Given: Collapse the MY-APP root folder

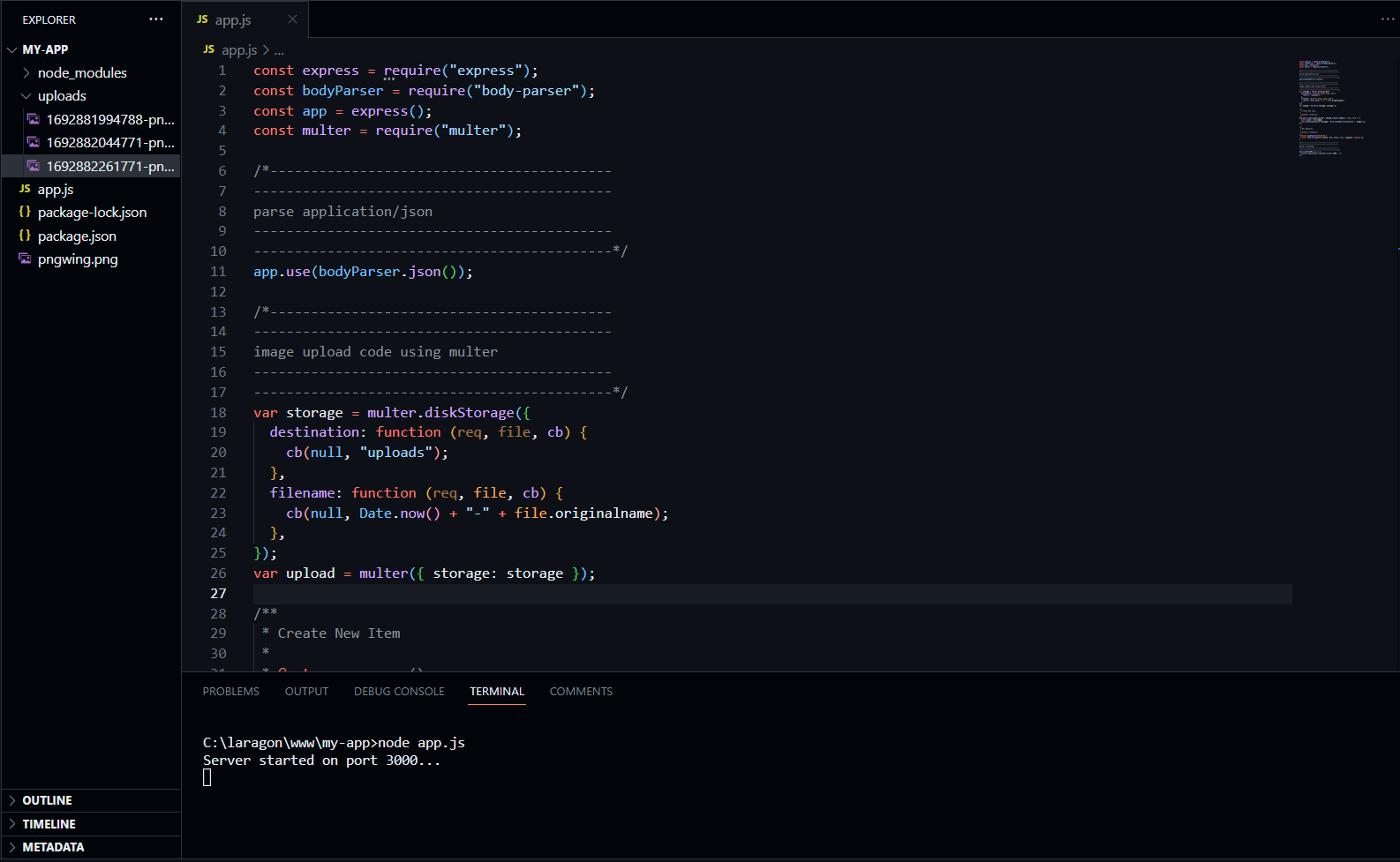Looking at the screenshot, I should tap(12, 49).
